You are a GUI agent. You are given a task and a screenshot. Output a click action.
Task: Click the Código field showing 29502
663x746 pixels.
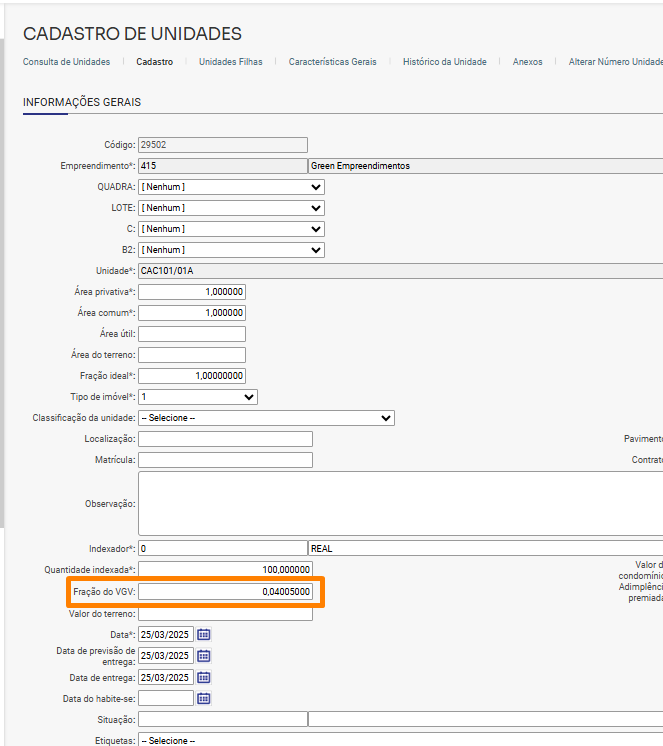point(223,145)
